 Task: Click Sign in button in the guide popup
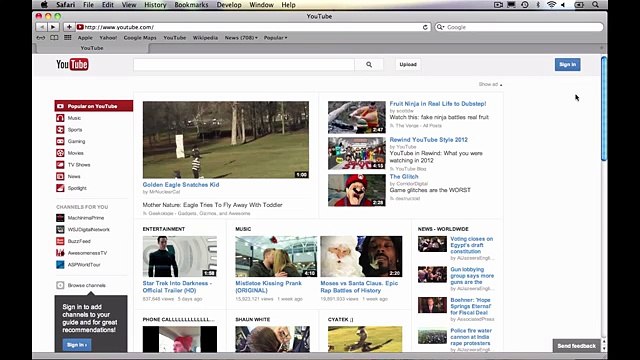77,345
